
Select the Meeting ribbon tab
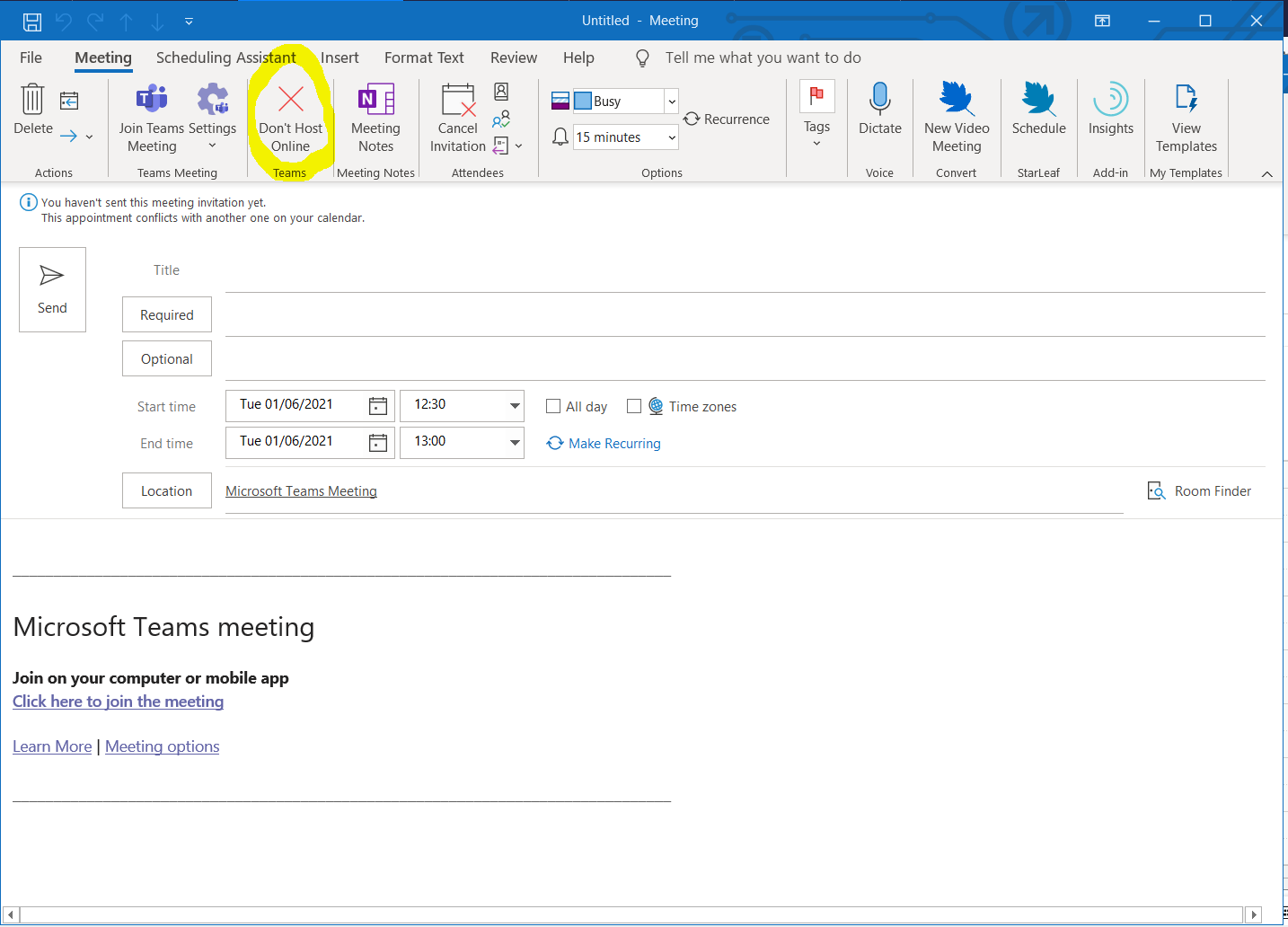103,57
